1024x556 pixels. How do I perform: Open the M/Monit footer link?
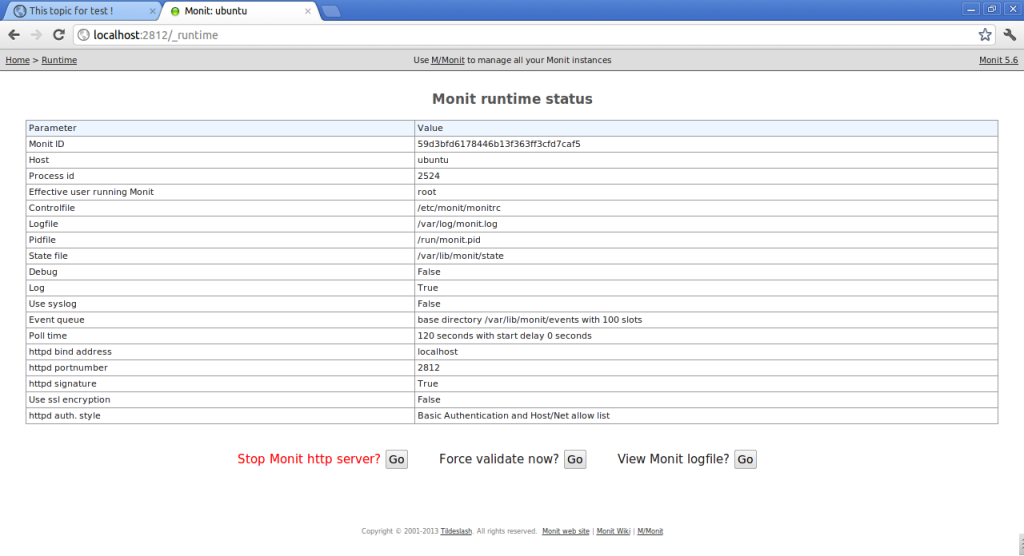[x=650, y=531]
